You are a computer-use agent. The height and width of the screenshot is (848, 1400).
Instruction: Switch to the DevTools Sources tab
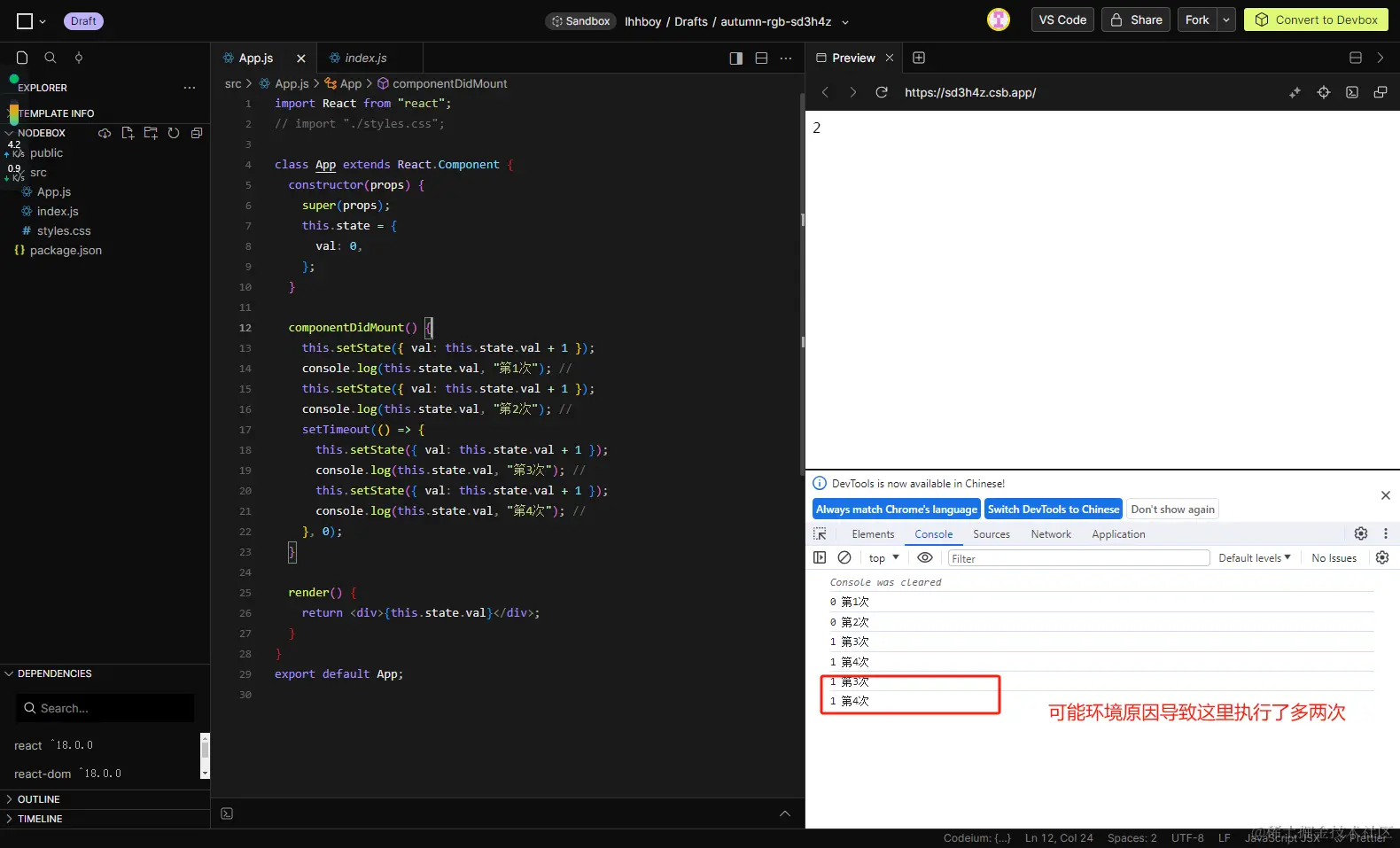click(x=992, y=534)
